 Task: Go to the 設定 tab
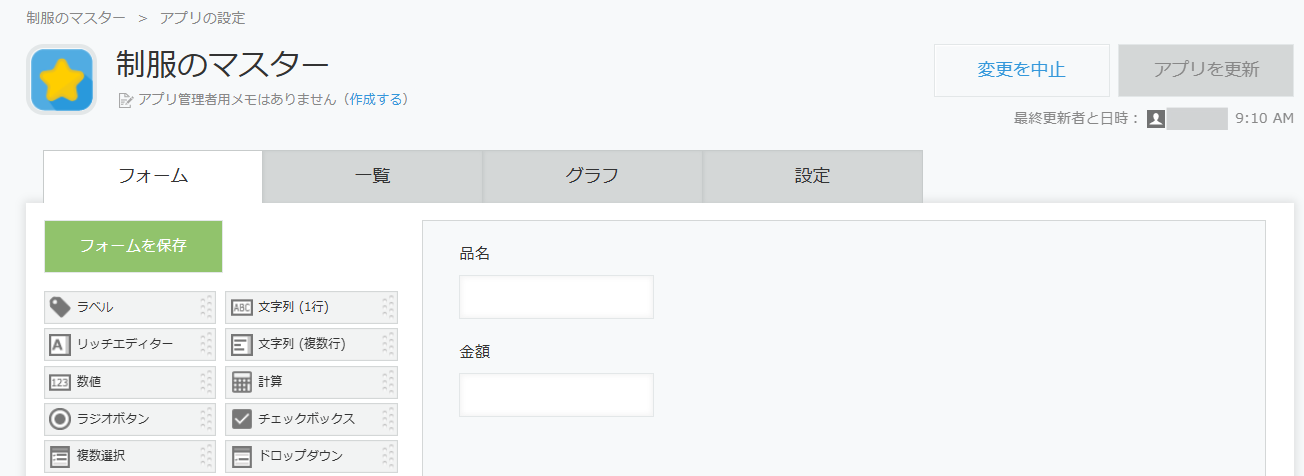click(812, 176)
